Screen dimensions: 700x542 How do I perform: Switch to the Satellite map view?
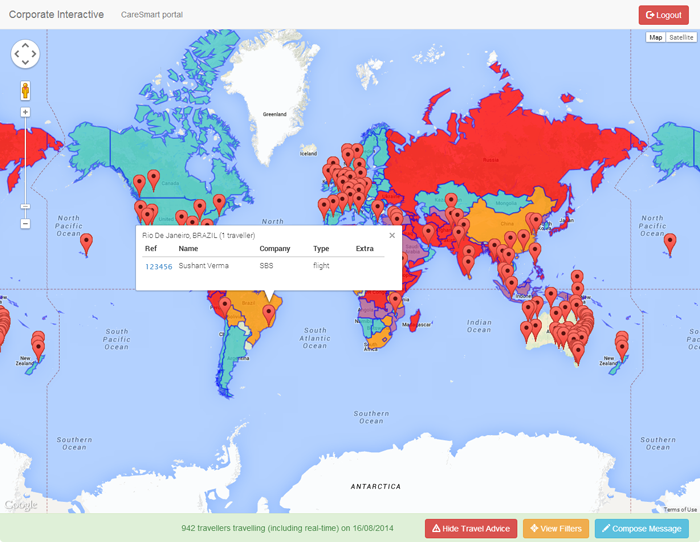tap(681, 38)
